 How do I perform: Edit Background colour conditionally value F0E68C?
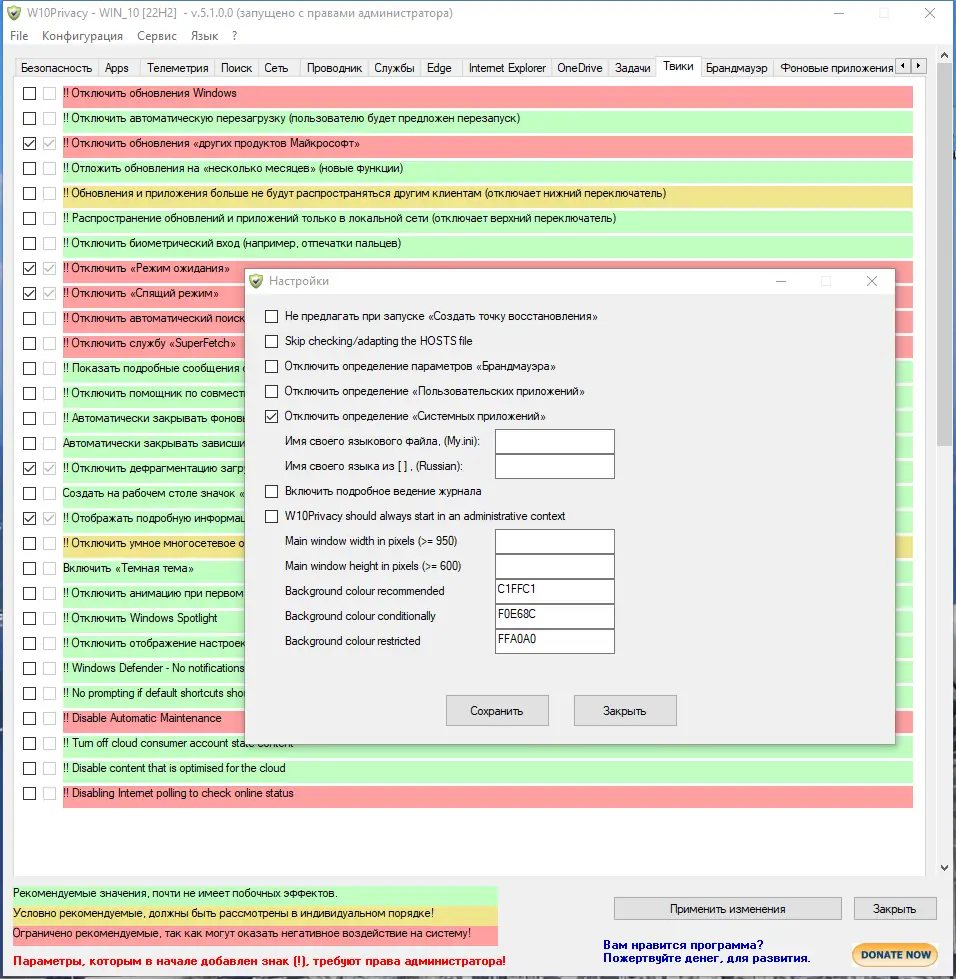click(554, 616)
